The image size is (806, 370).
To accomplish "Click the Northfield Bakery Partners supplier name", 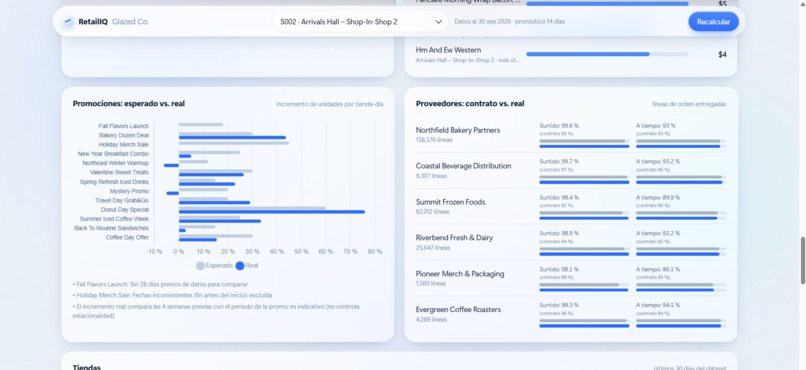I will [457, 130].
